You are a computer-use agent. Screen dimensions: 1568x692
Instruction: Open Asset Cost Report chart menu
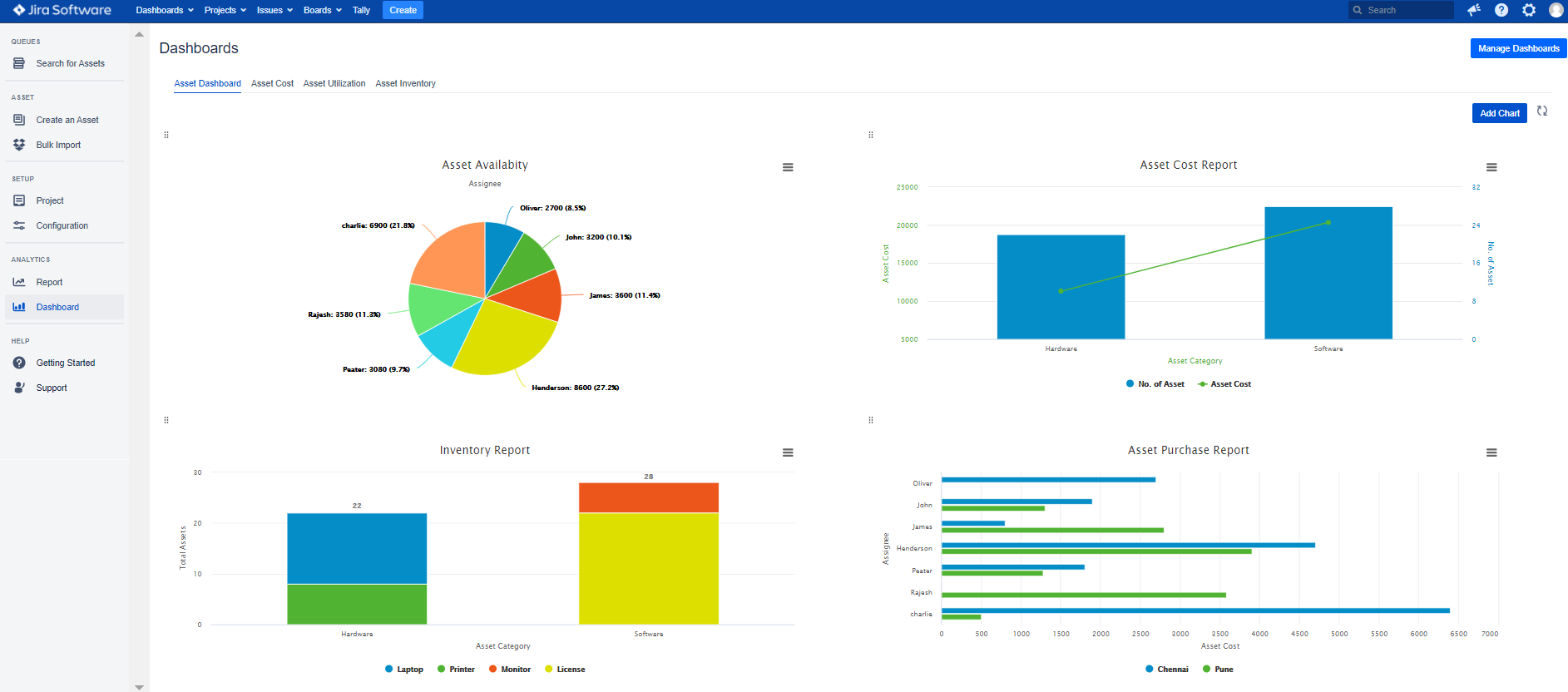coord(1491,167)
